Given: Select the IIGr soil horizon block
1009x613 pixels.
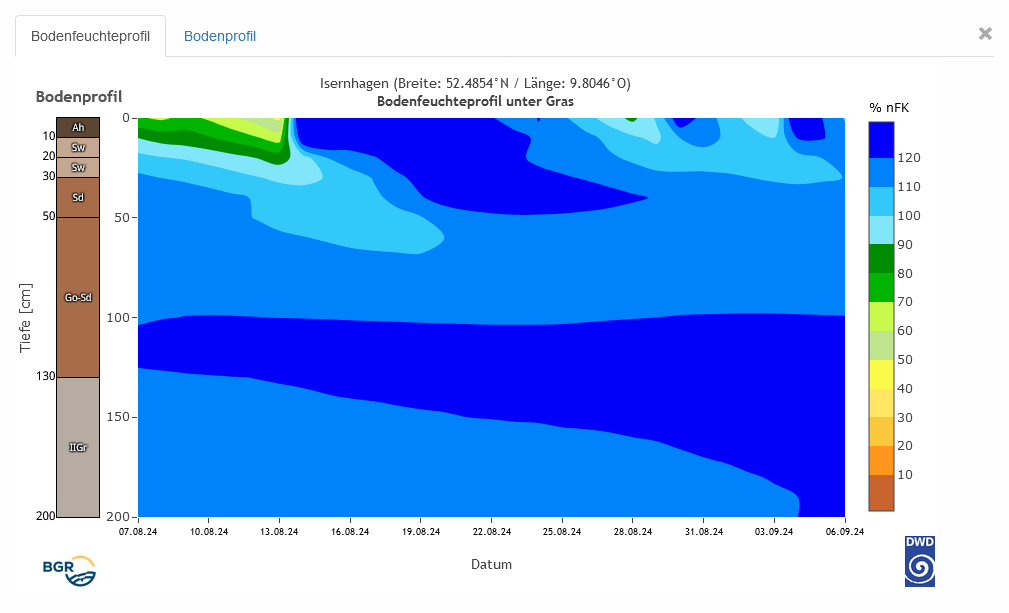Looking at the screenshot, I should 78,447.
